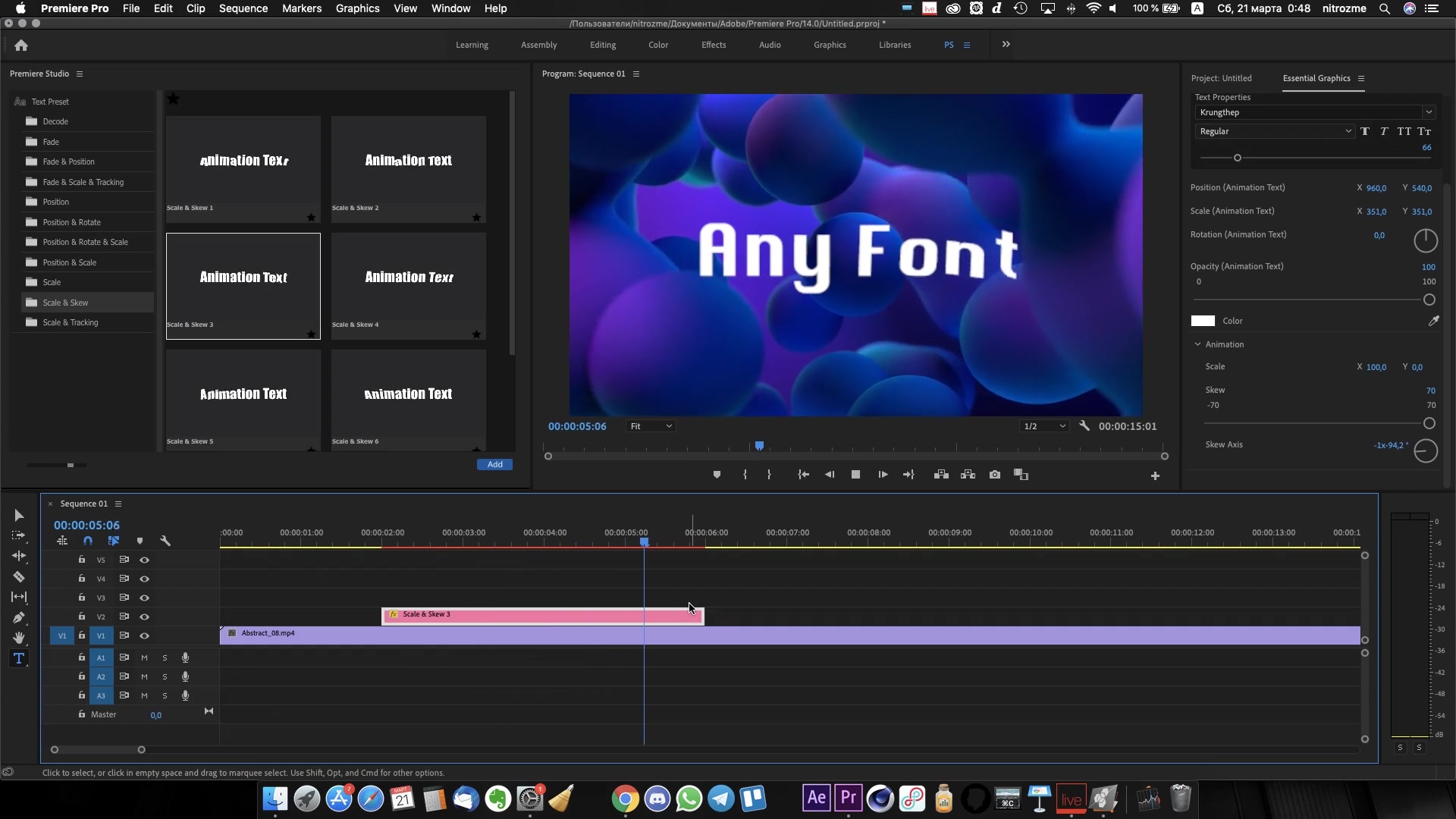Click the Add button to apply preset
Screen dimensions: 1456x819
(x=494, y=464)
